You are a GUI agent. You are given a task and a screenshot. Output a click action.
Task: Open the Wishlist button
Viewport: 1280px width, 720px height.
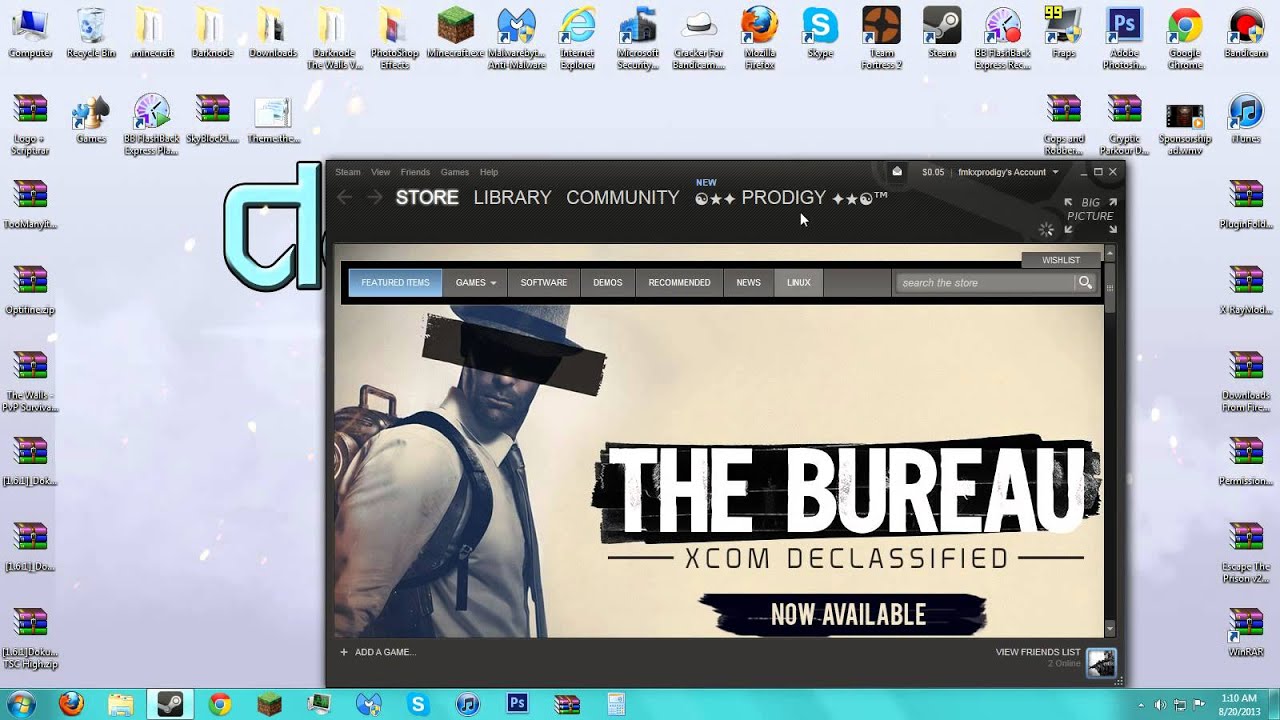pyautogui.click(x=1061, y=260)
